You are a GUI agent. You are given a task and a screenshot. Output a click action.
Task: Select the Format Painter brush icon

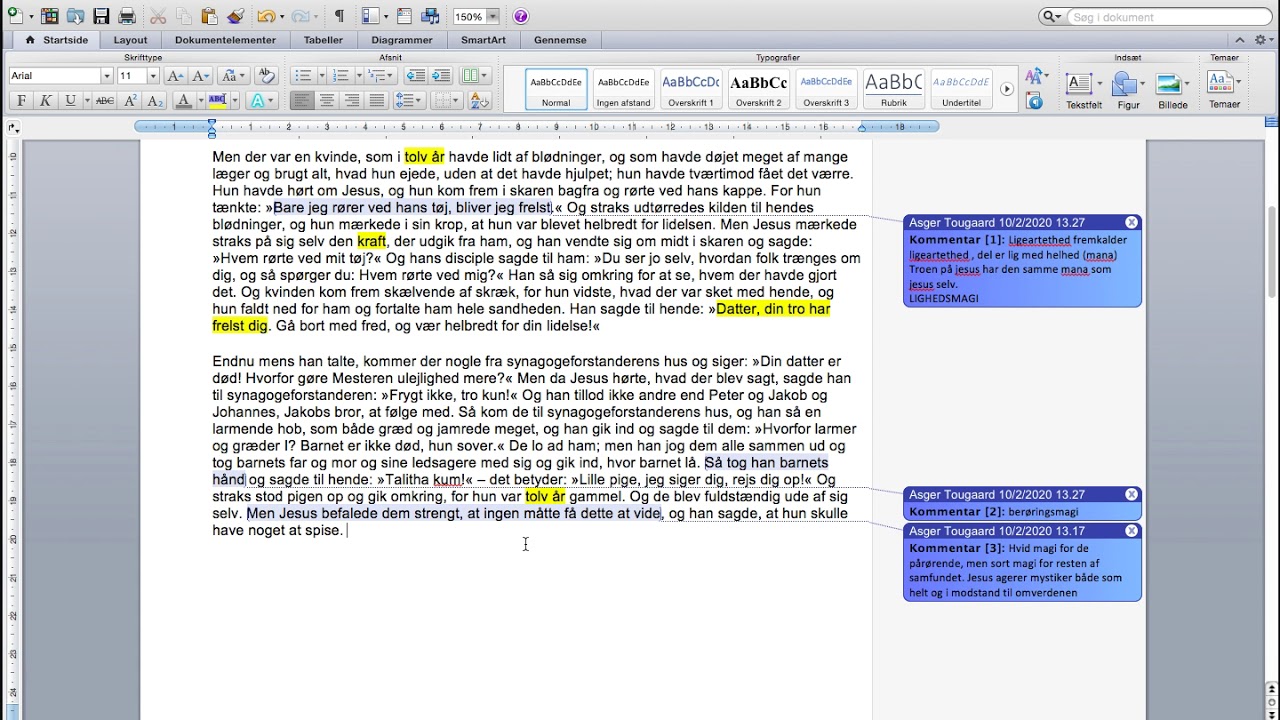coord(235,16)
